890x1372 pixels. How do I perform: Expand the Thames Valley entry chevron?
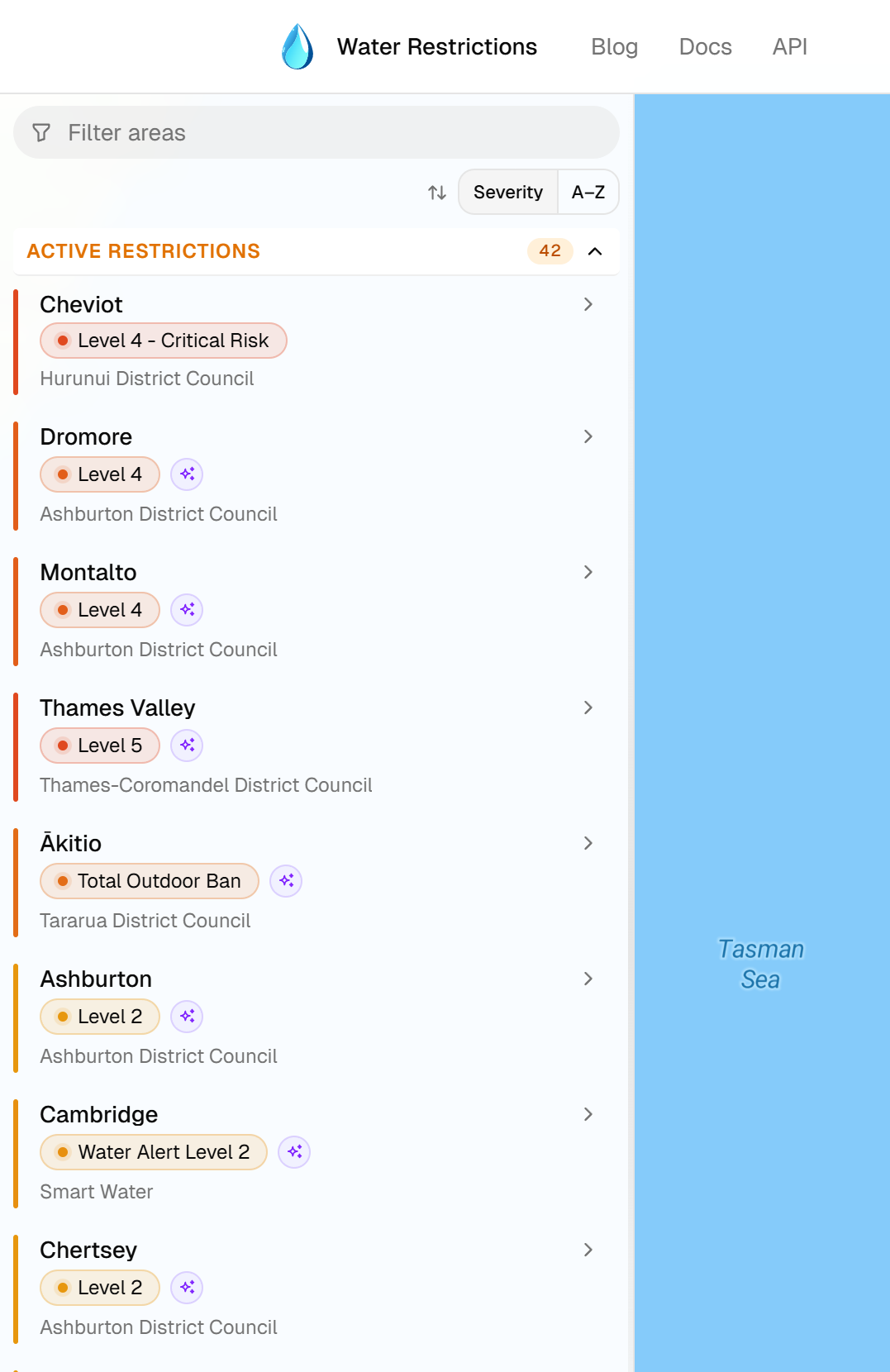[x=588, y=707]
